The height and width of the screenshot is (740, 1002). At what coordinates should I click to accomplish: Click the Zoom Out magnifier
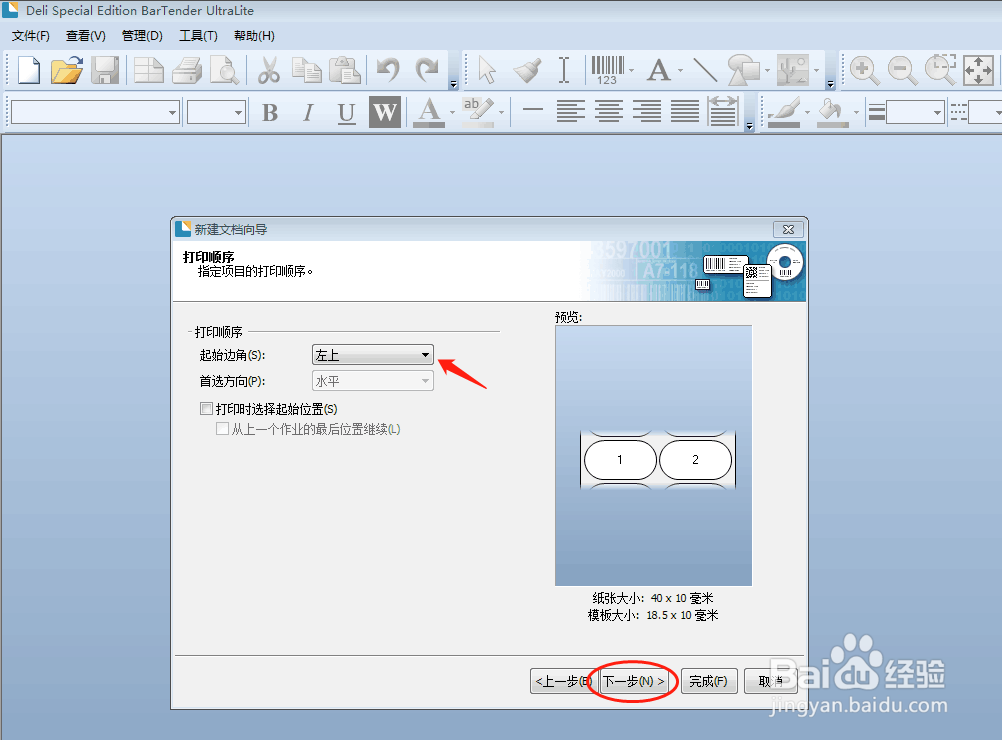[x=902, y=70]
